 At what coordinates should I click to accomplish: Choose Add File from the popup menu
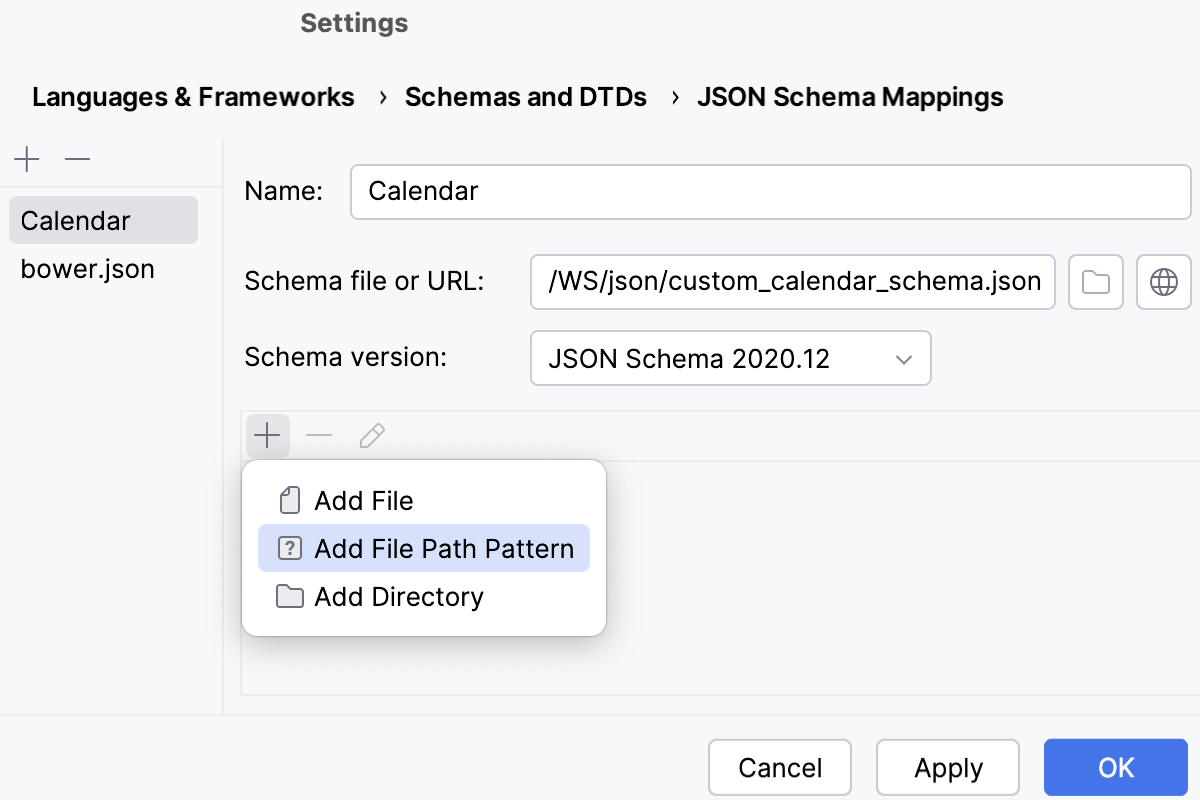(364, 500)
